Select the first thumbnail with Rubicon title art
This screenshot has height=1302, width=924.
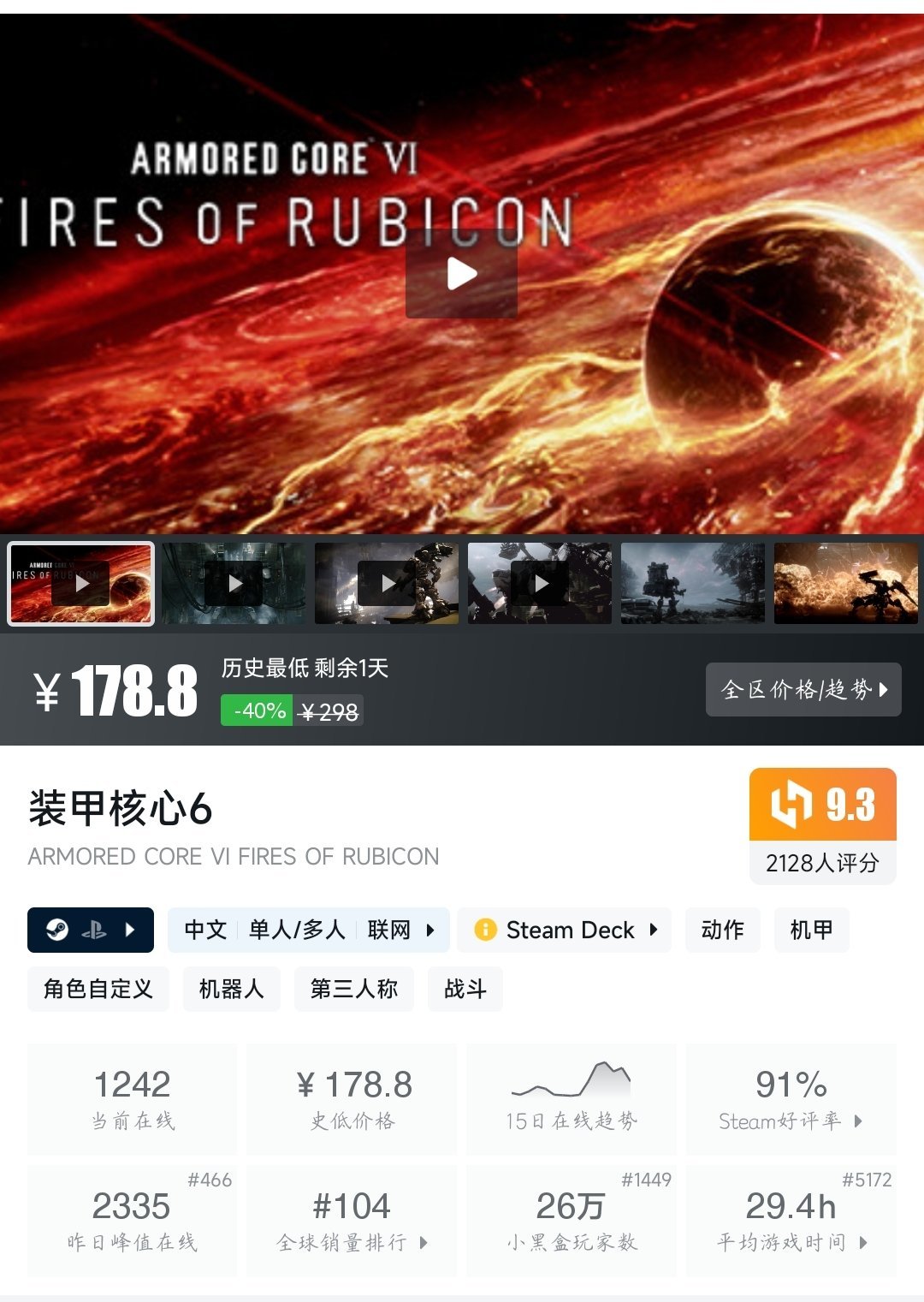point(81,583)
